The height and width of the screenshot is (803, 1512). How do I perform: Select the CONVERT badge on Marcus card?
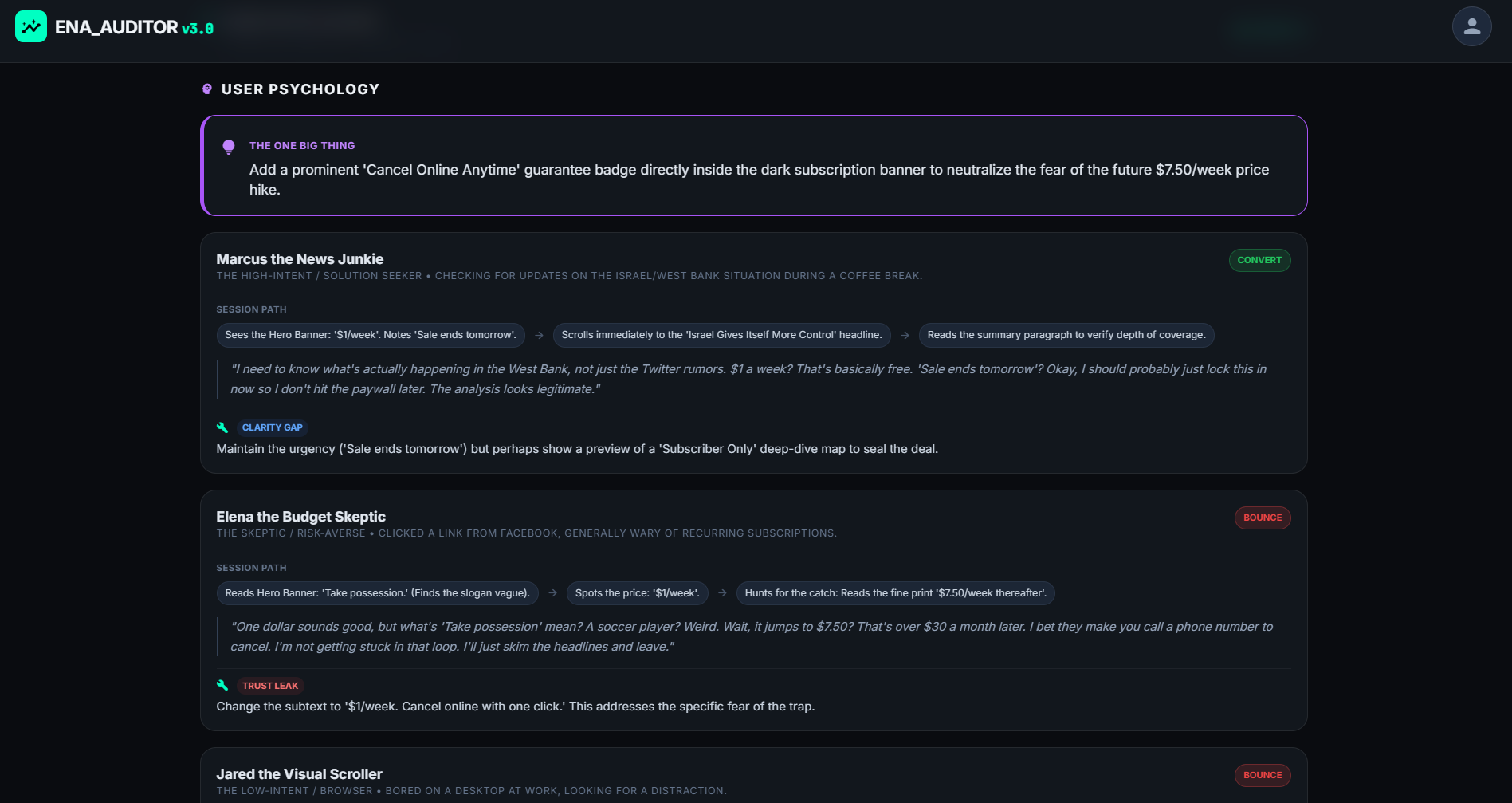click(1259, 260)
